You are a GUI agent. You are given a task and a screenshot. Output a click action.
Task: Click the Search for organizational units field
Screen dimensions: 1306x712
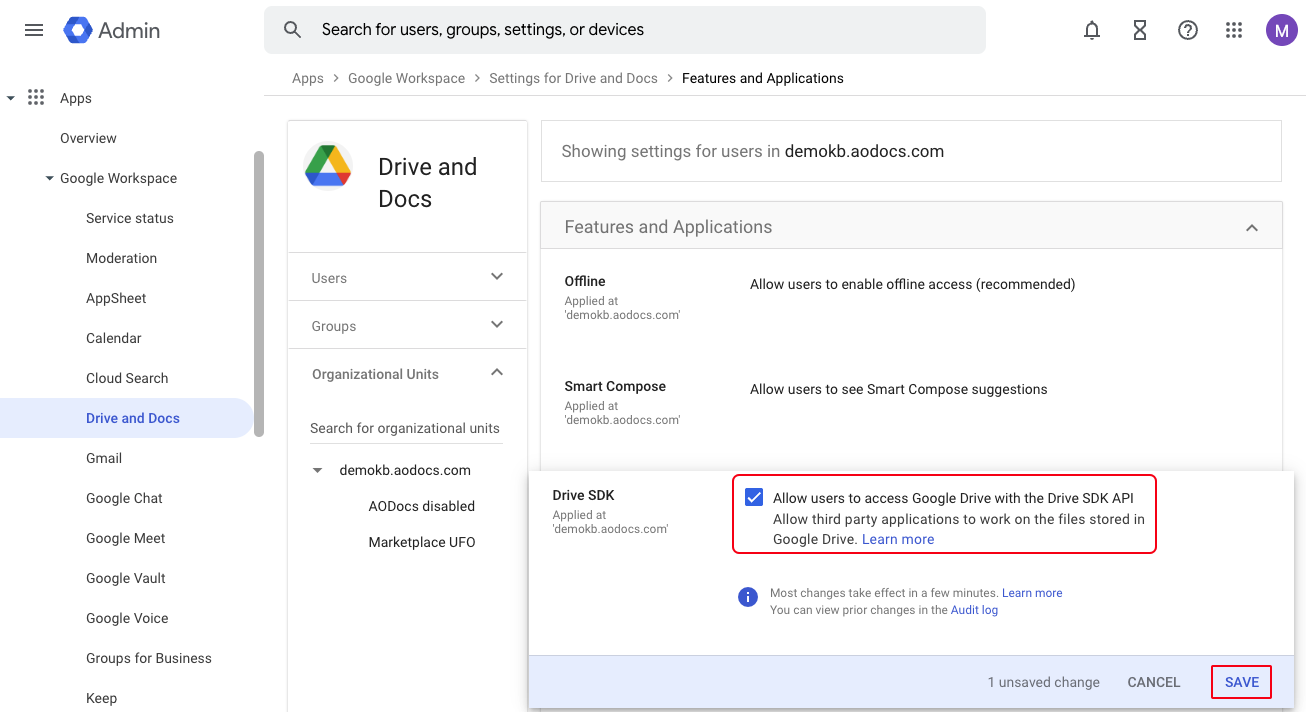(x=405, y=428)
